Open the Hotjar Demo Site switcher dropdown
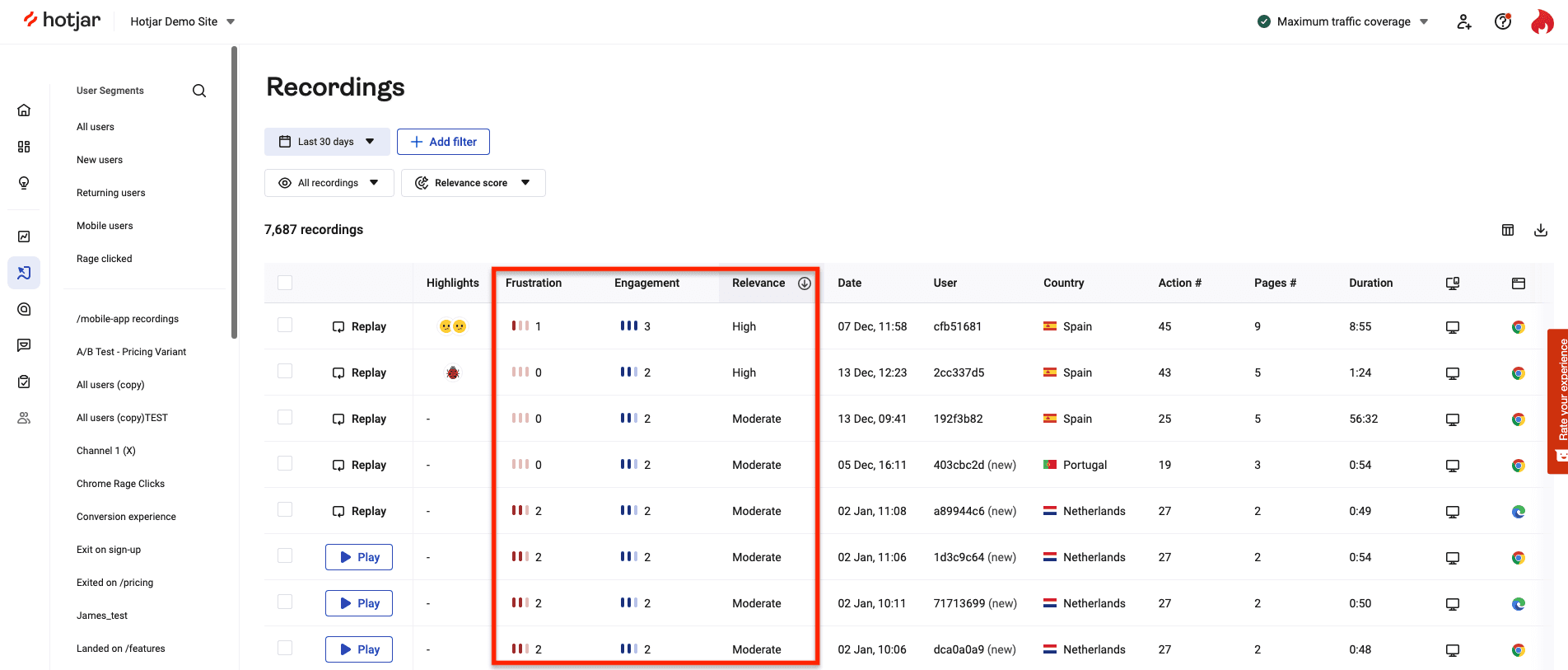The height and width of the screenshot is (670, 1568). pyautogui.click(x=183, y=21)
